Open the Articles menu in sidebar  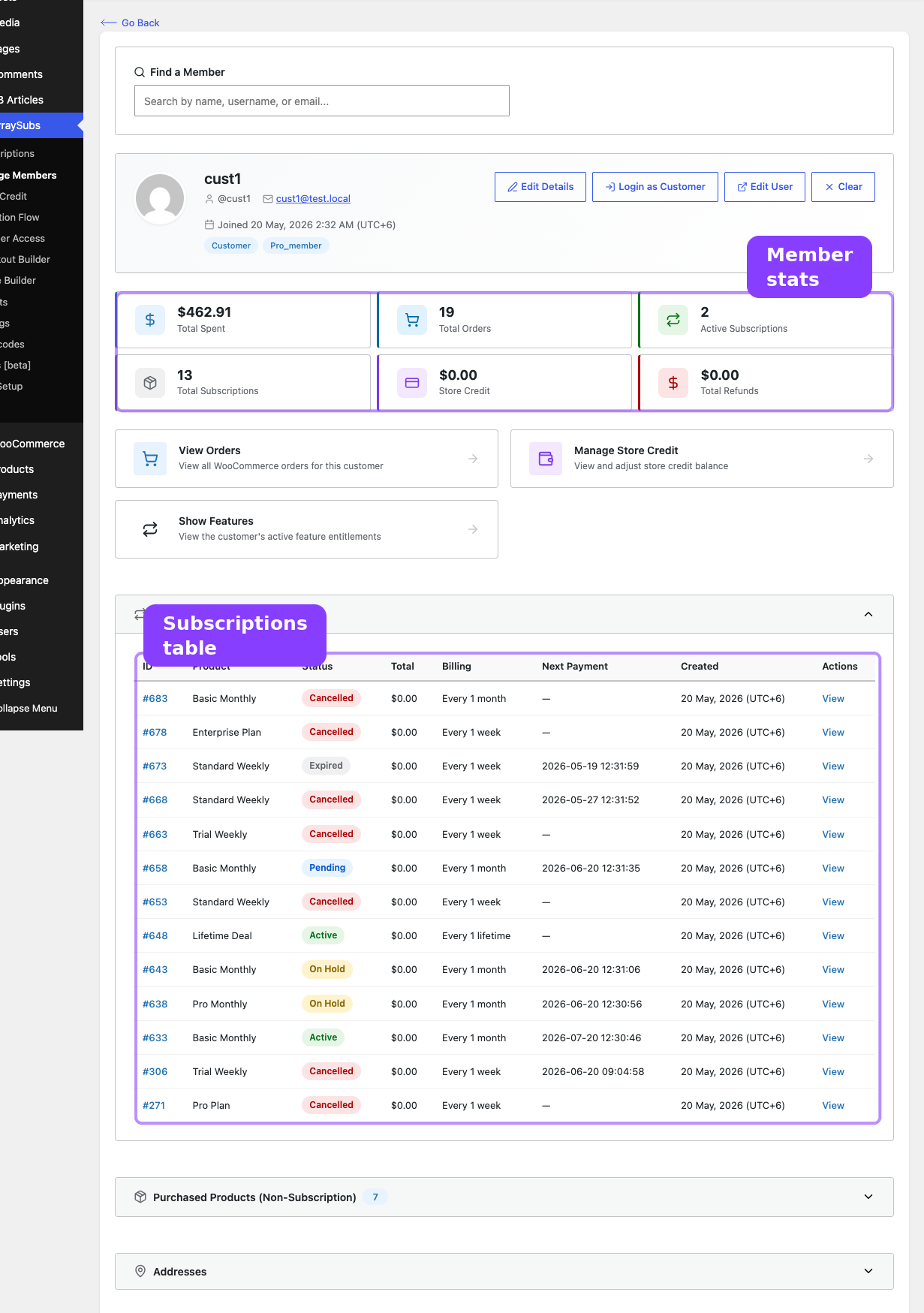tap(41, 100)
